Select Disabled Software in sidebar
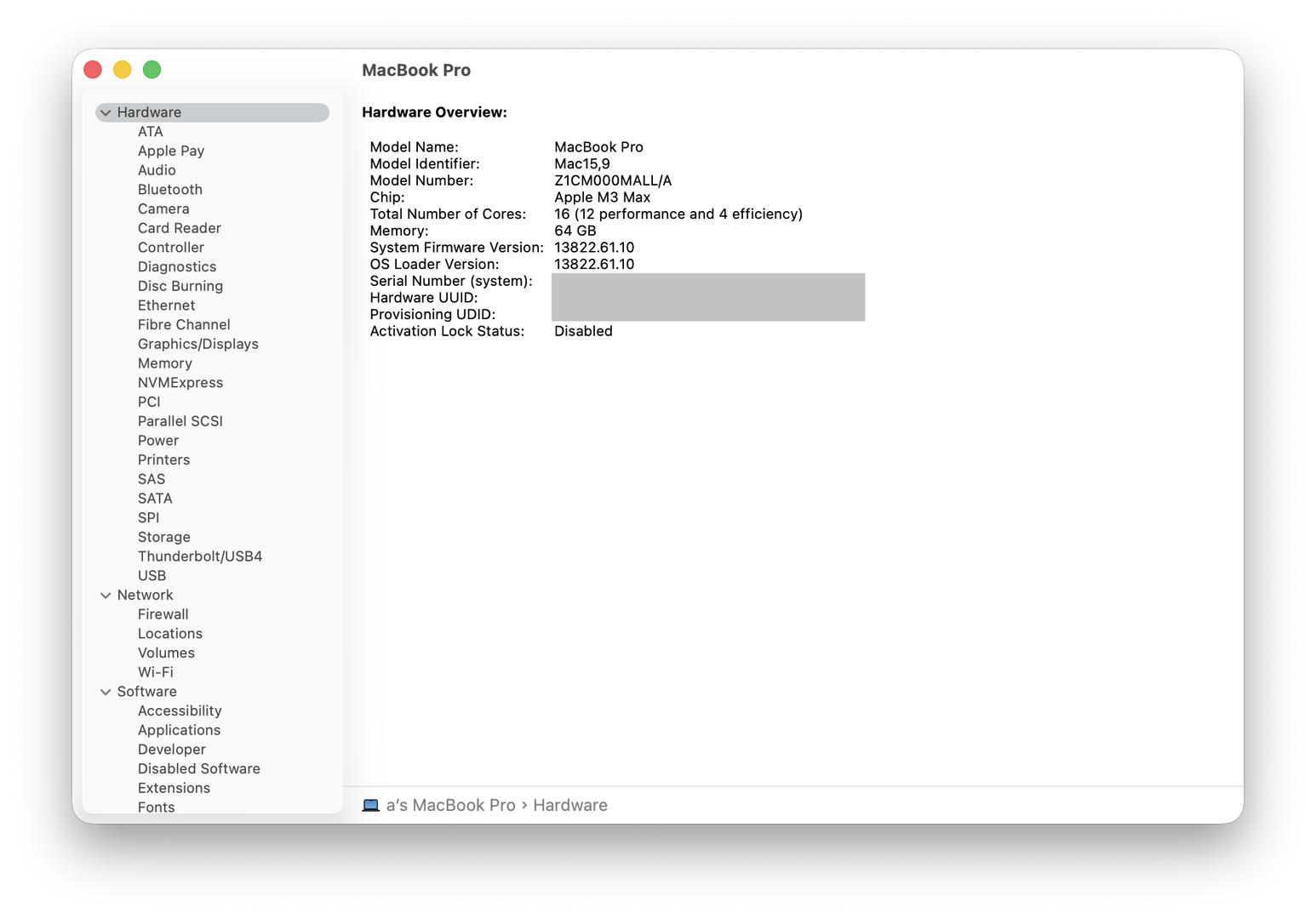 coord(198,768)
